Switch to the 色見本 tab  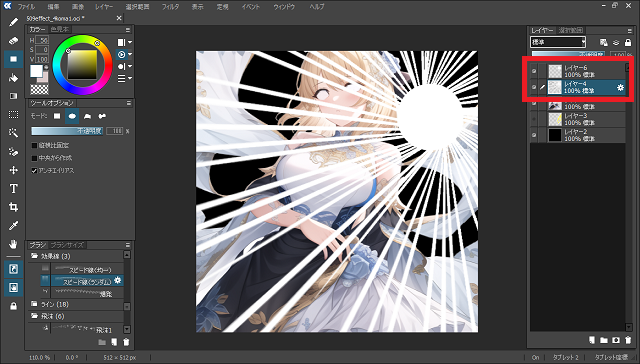[60, 29]
